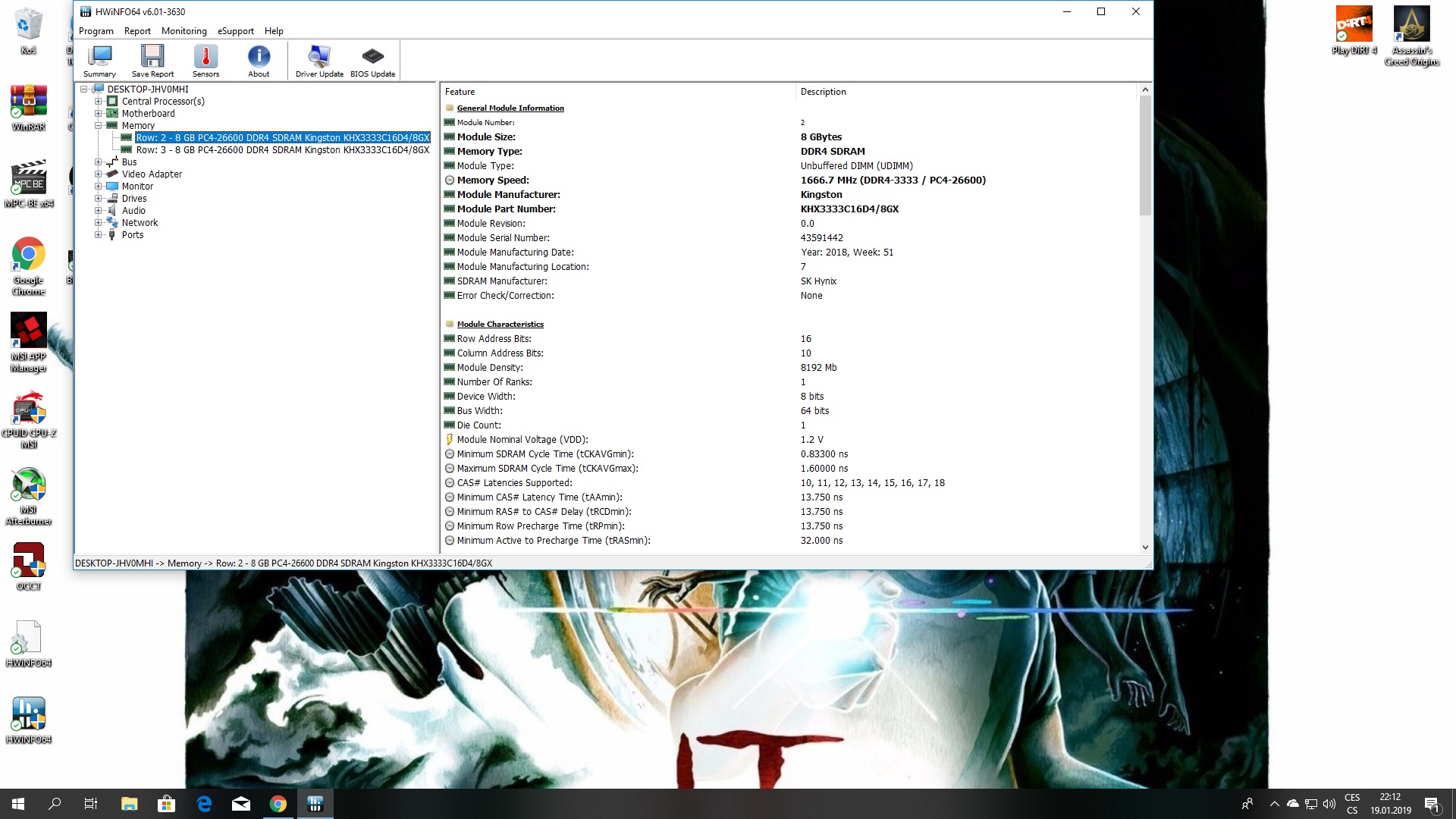This screenshot has width=1456, height=819.
Task: Click the Description column header
Action: tap(823, 92)
